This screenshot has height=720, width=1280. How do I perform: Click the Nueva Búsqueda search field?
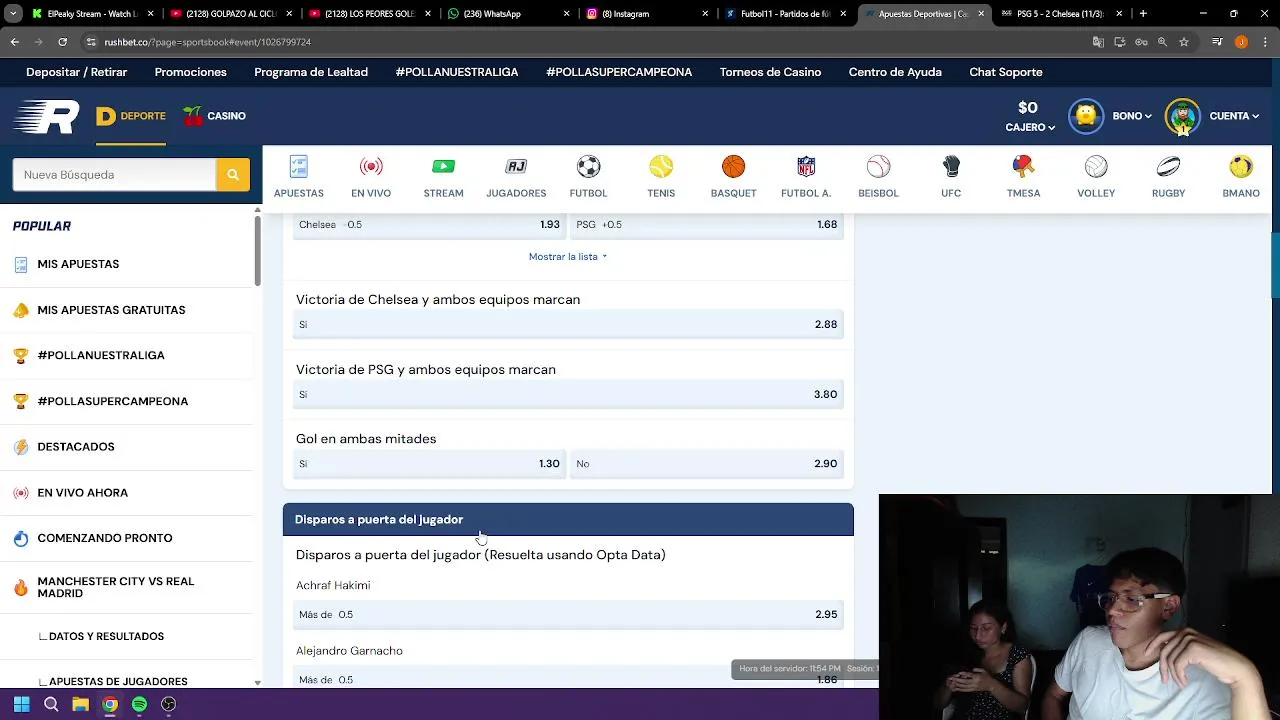pyautogui.click(x=114, y=174)
